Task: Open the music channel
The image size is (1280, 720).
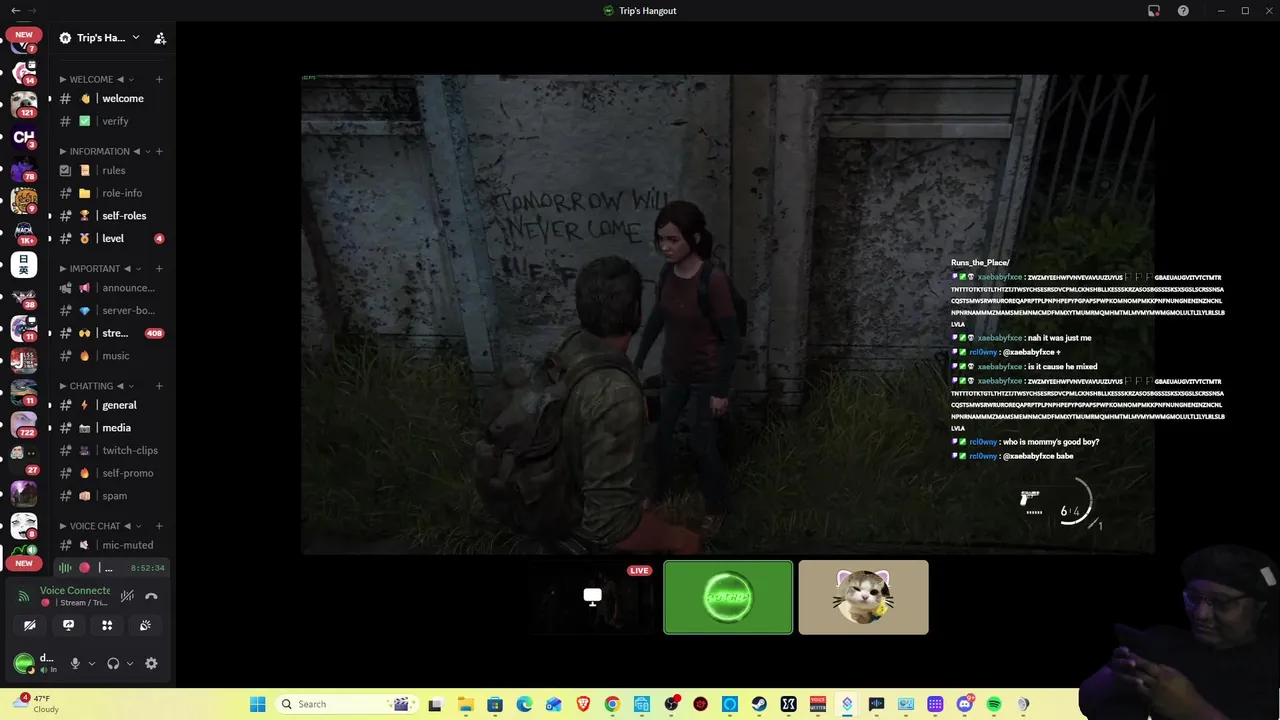Action: coord(112,355)
